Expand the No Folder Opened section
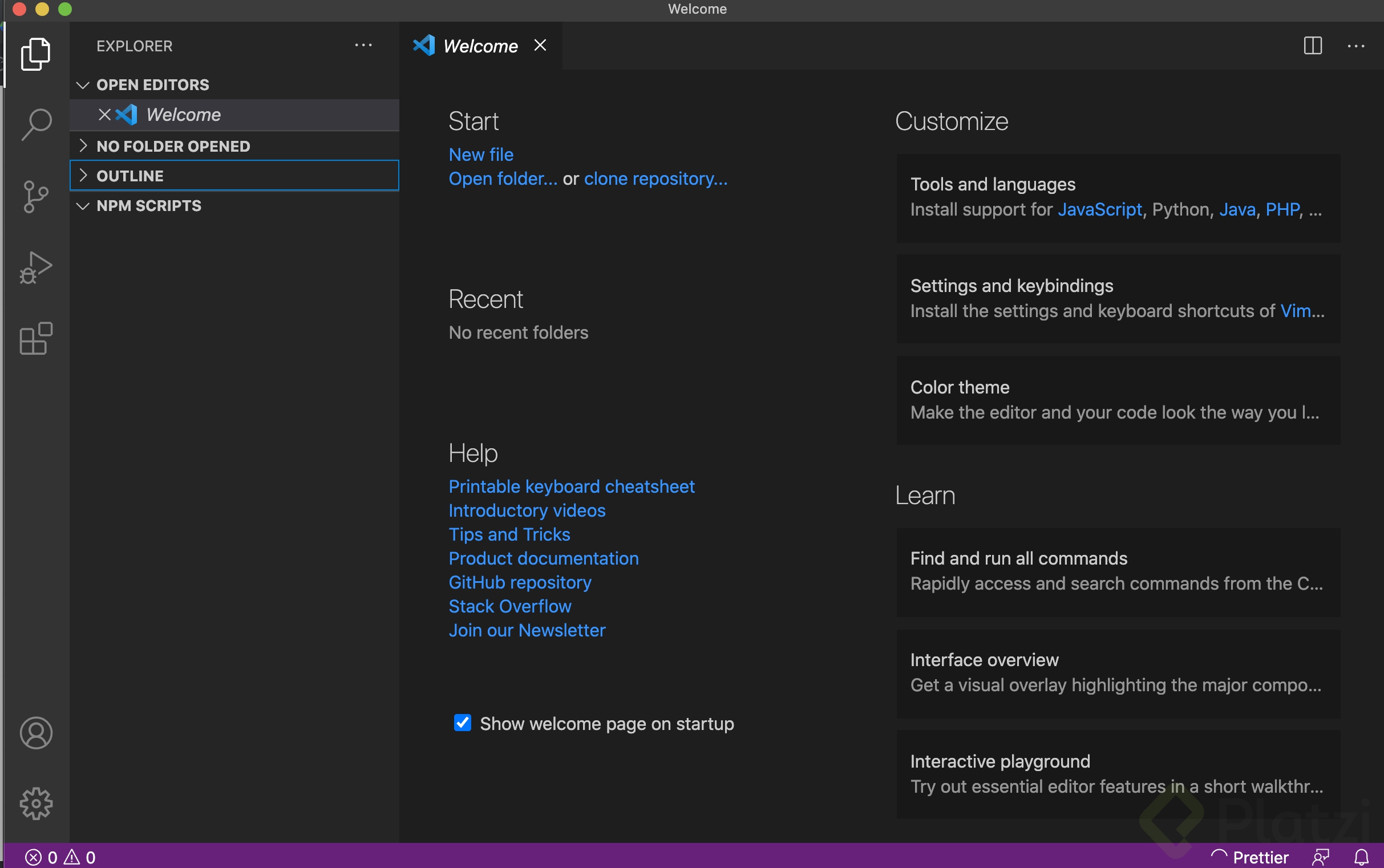The height and width of the screenshot is (868, 1384). (234, 146)
